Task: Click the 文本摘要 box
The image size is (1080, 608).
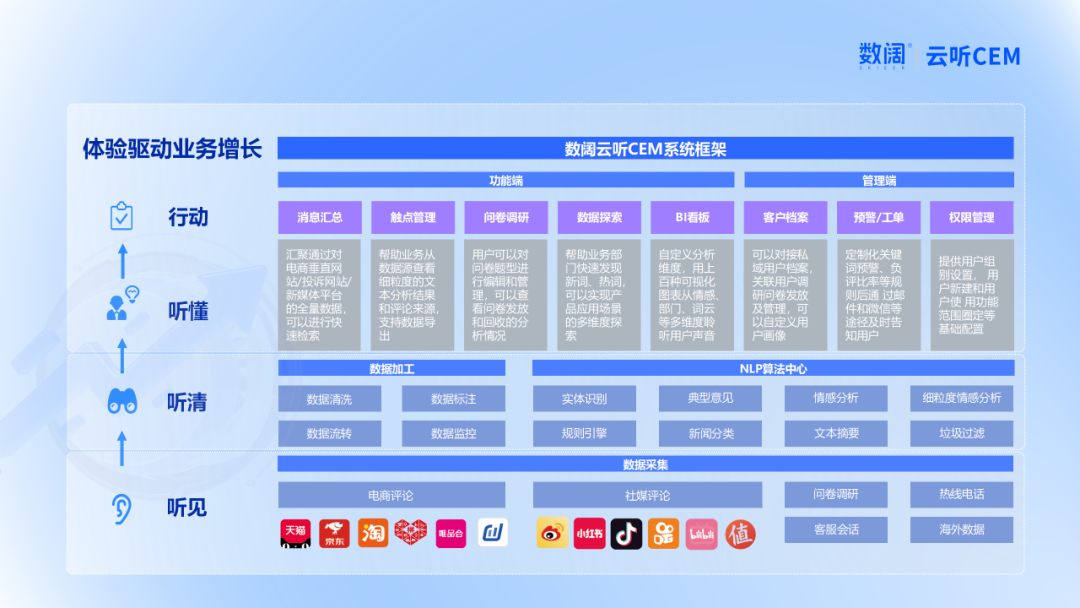Action: tap(835, 433)
